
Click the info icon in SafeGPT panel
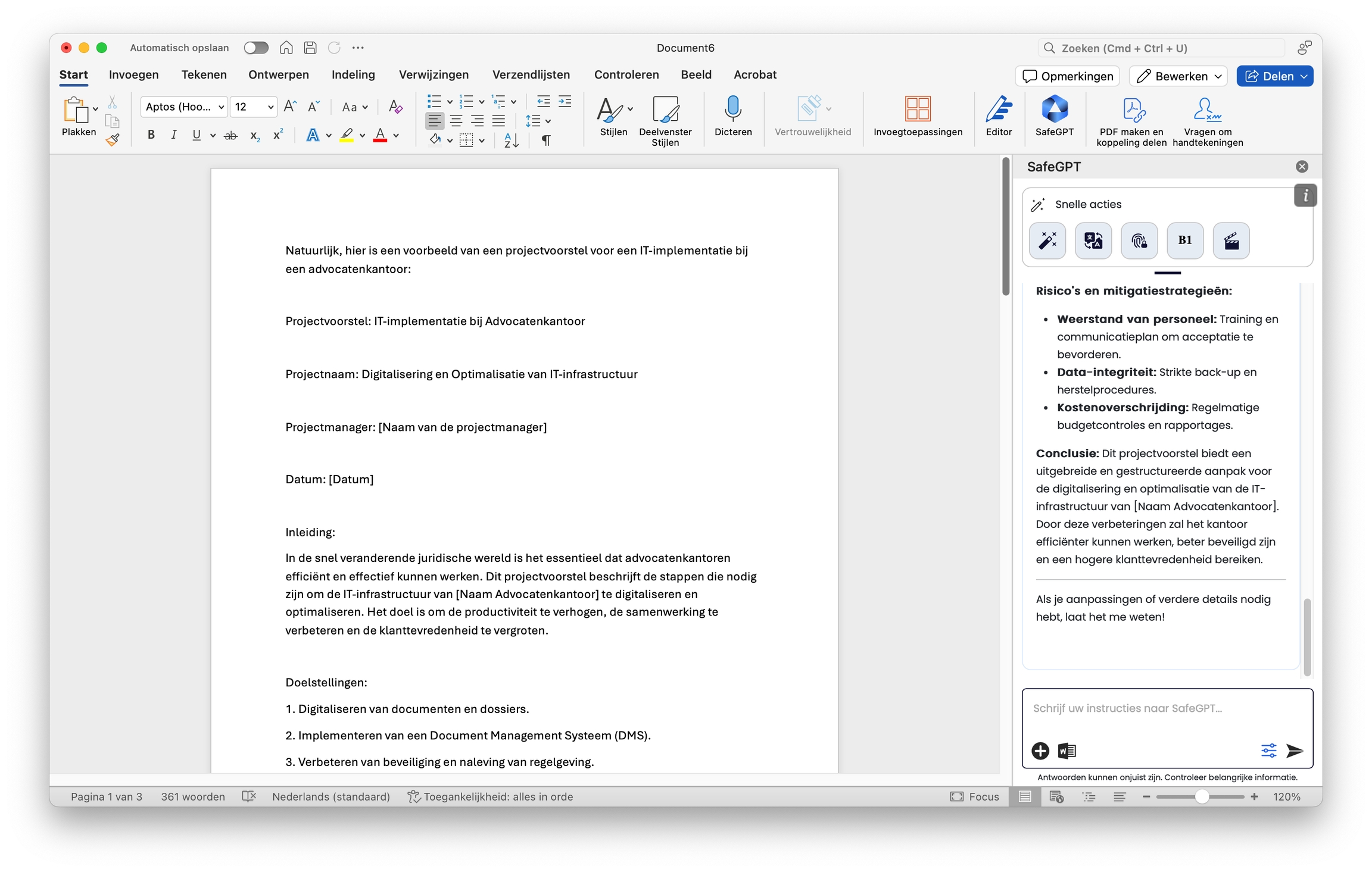(1305, 195)
